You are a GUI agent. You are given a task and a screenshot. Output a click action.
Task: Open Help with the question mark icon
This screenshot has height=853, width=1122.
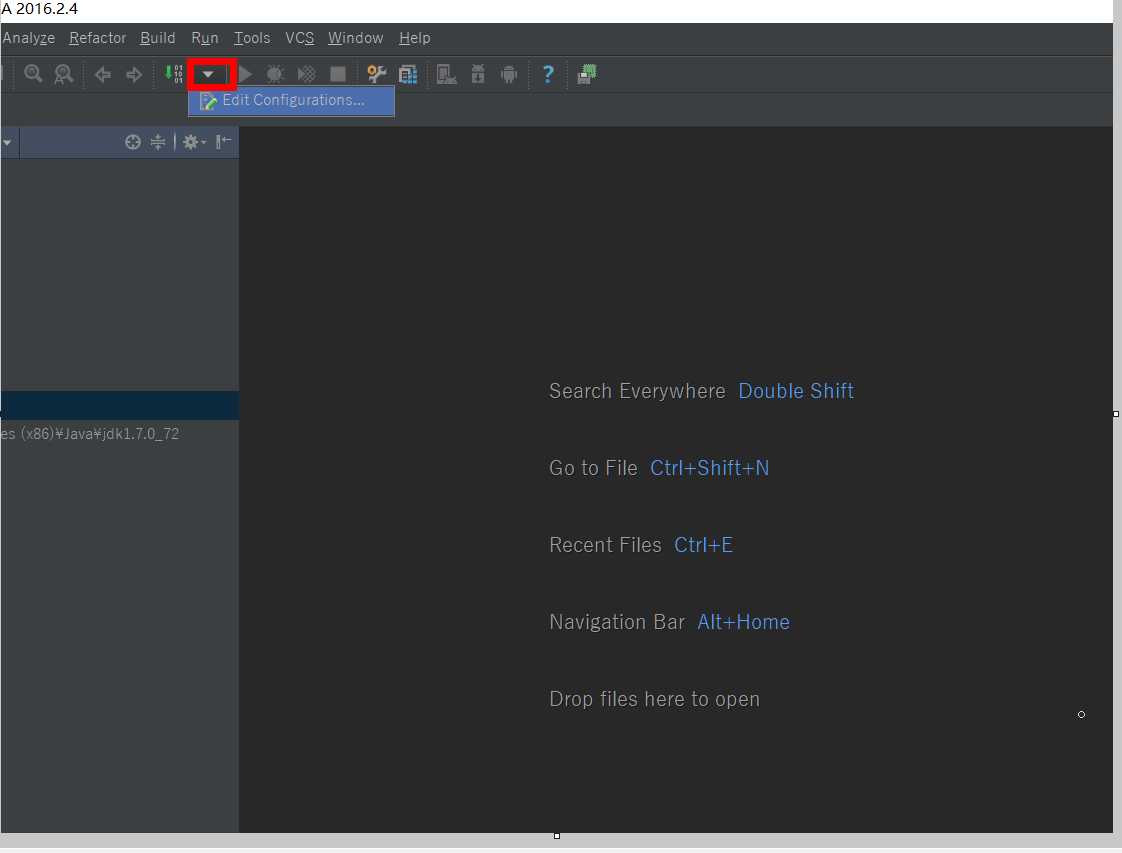point(548,74)
